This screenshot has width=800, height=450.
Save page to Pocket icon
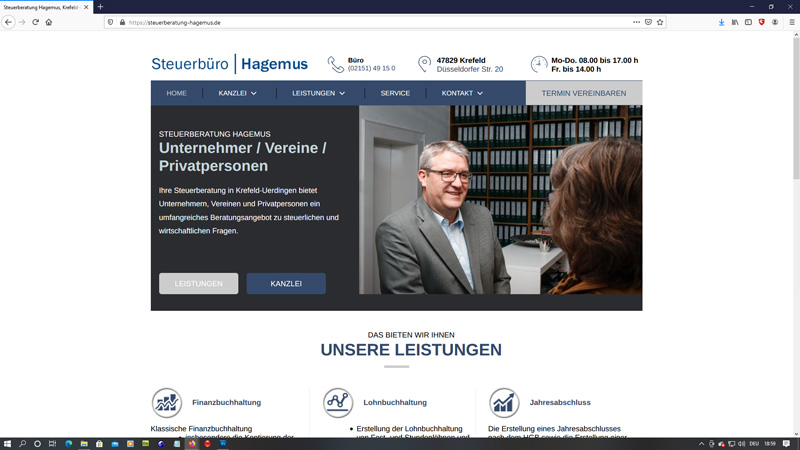(648, 22)
